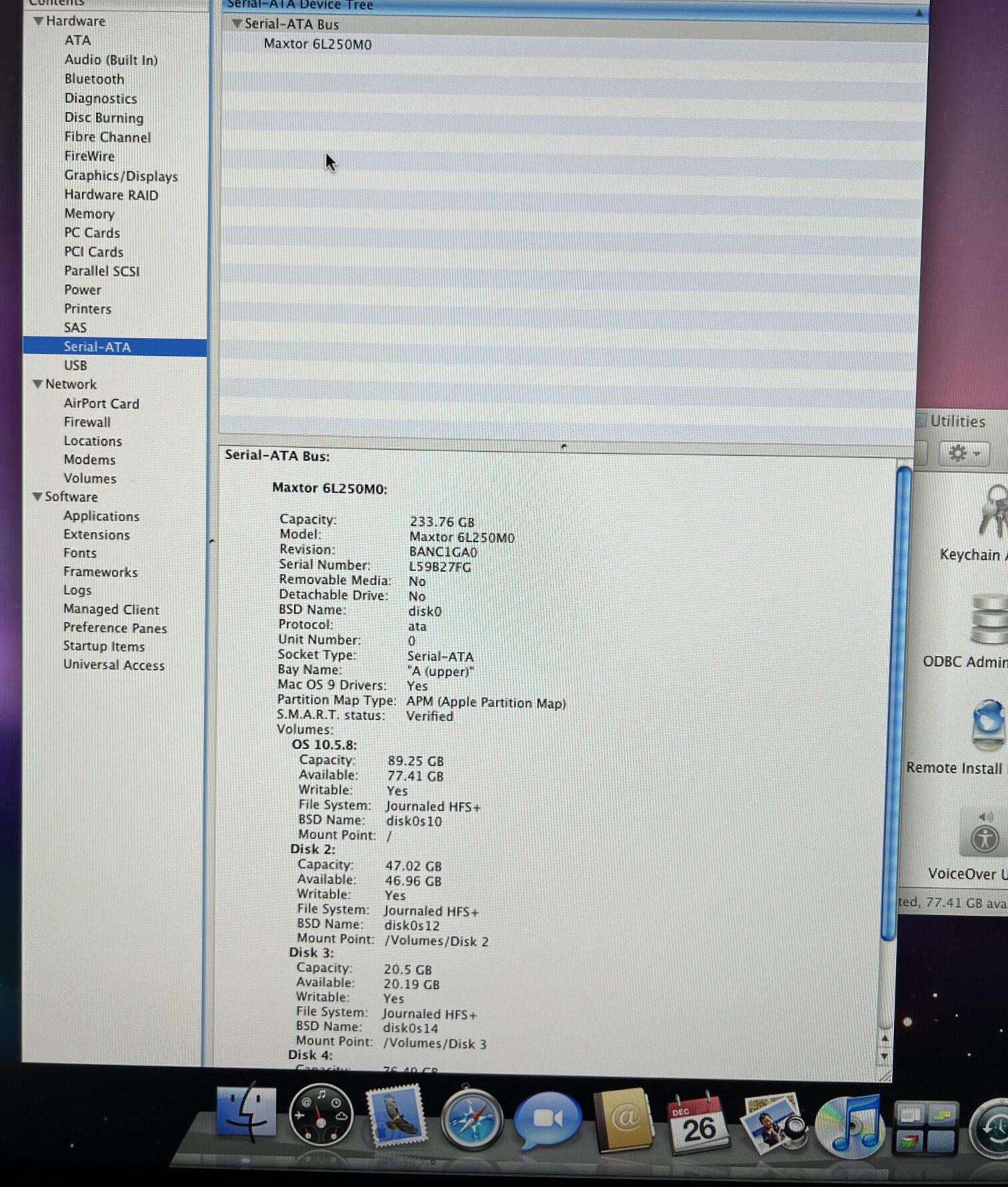Select Memory in the Hardware list
The width and height of the screenshot is (1008, 1187).
[89, 214]
